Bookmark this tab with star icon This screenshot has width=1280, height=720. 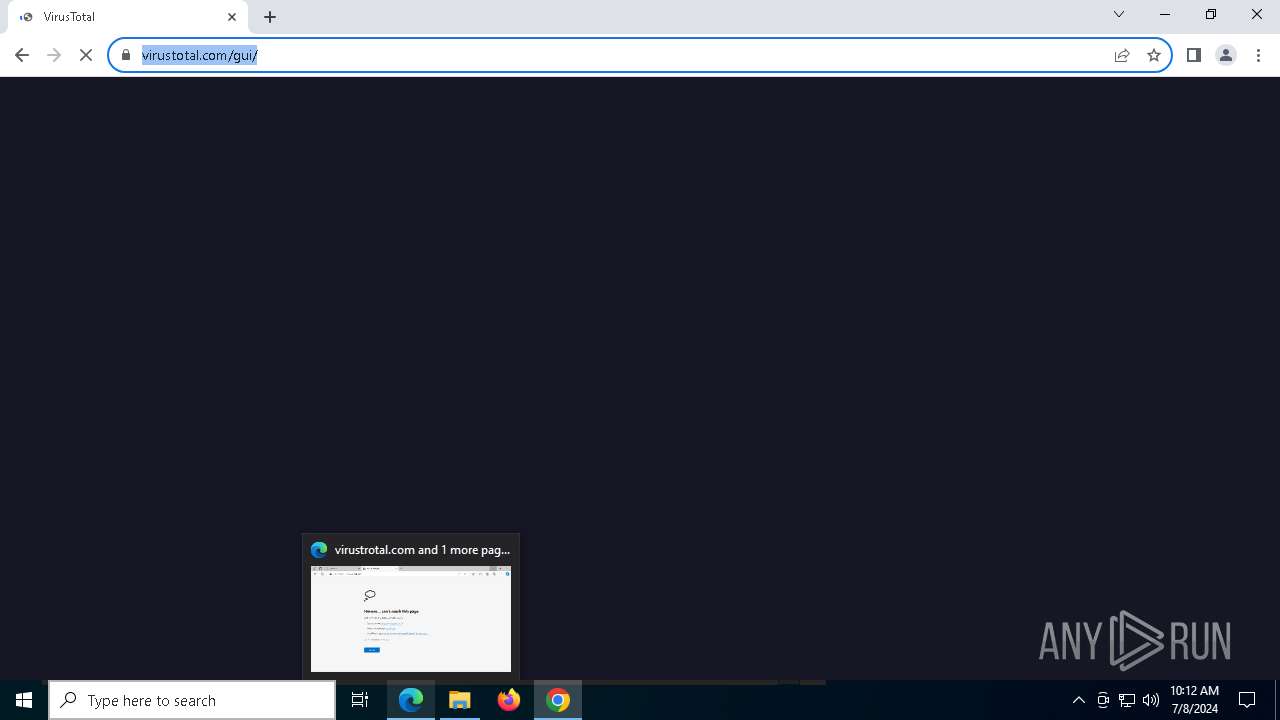click(1154, 55)
